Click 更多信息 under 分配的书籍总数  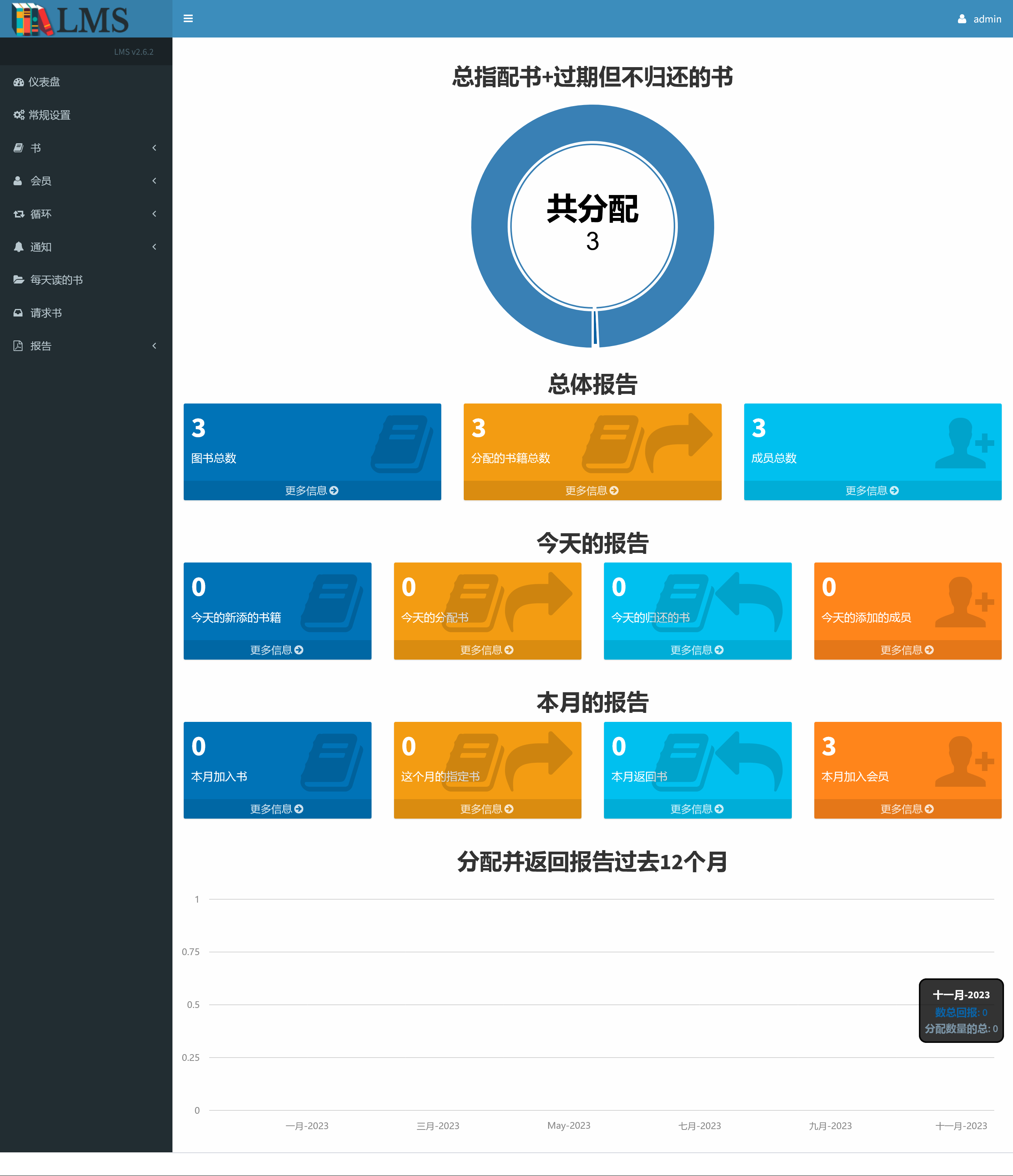591,490
